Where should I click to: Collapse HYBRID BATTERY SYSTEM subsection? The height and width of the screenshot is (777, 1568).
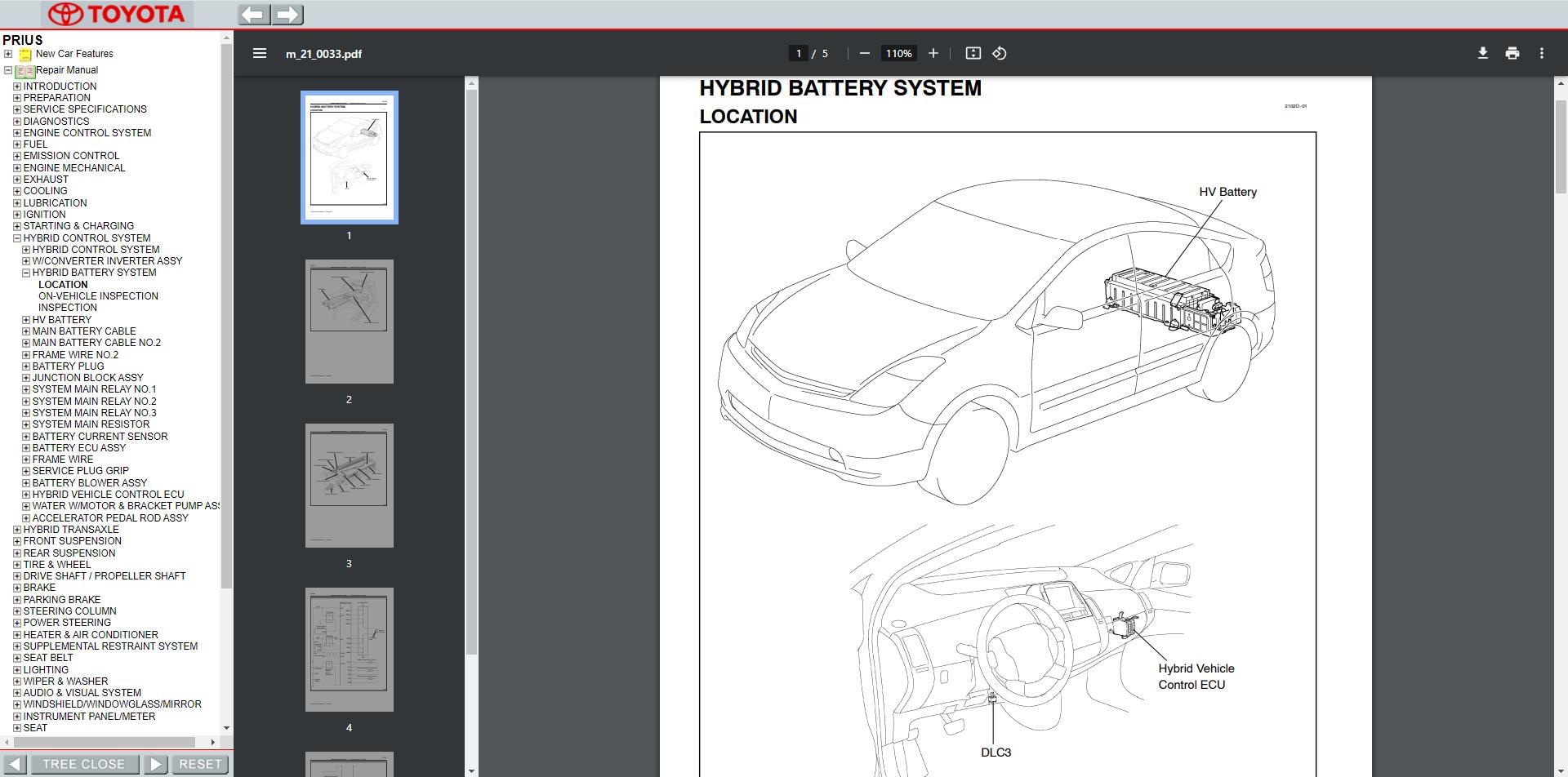pos(26,273)
